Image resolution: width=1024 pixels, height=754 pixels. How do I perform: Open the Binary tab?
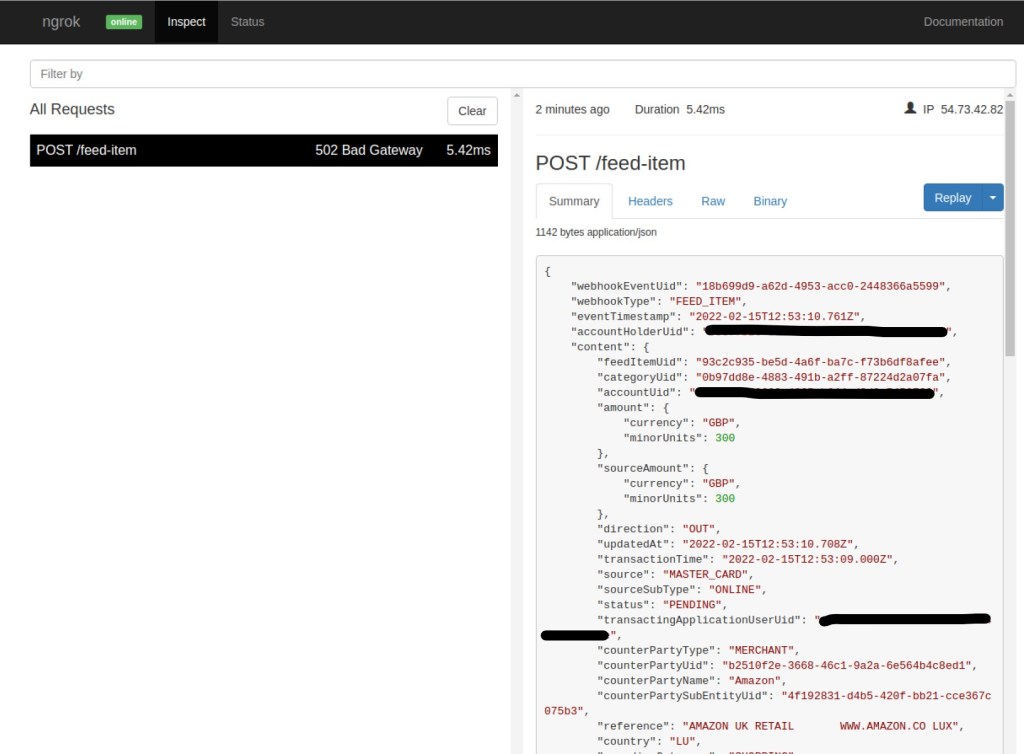770,201
